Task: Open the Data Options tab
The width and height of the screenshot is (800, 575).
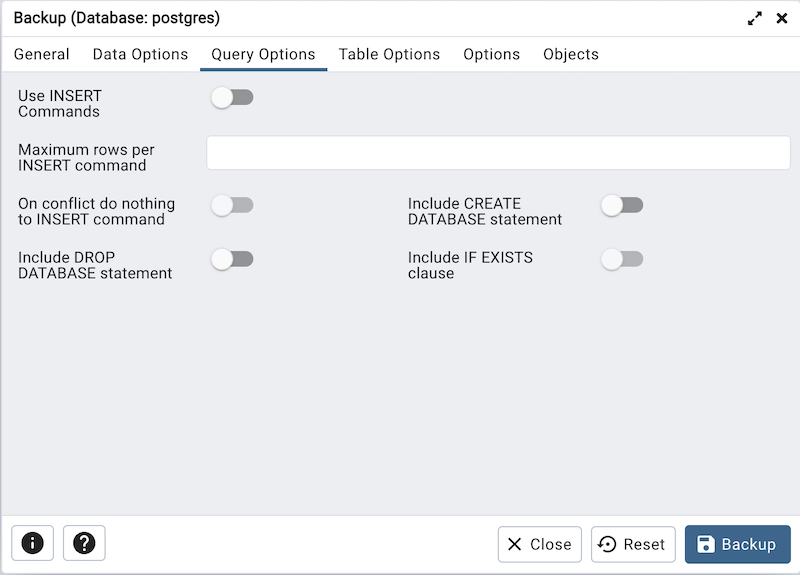Action: [x=140, y=55]
